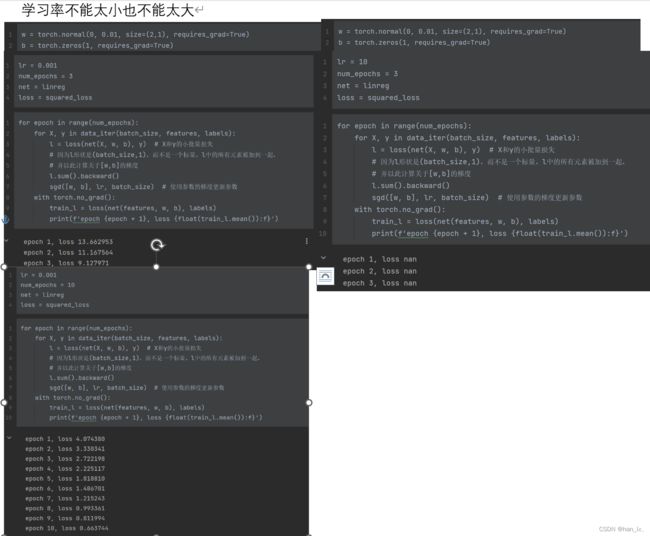Click the line 'lr = 10'
The width and height of the screenshot is (650, 536).
click(352, 62)
